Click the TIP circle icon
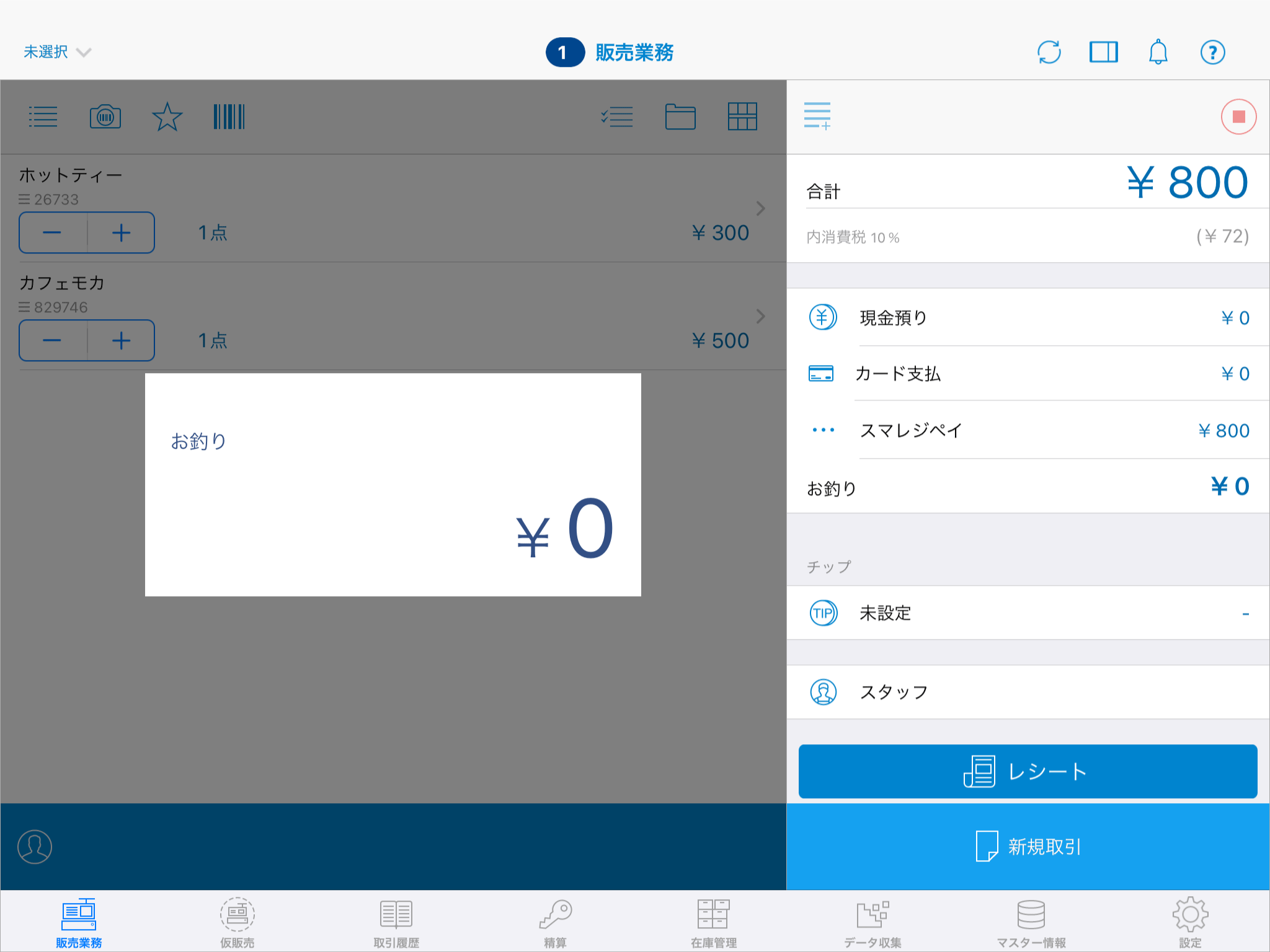 point(824,613)
